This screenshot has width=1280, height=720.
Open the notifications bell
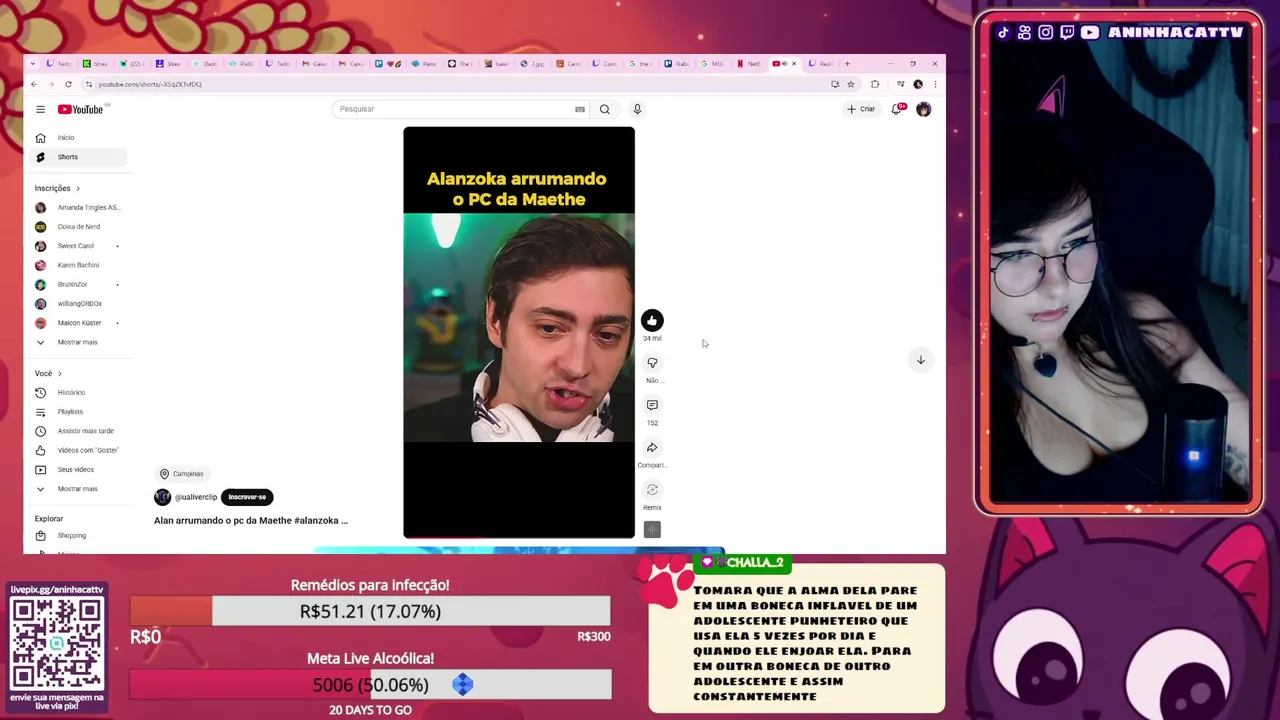pyautogui.click(x=896, y=109)
